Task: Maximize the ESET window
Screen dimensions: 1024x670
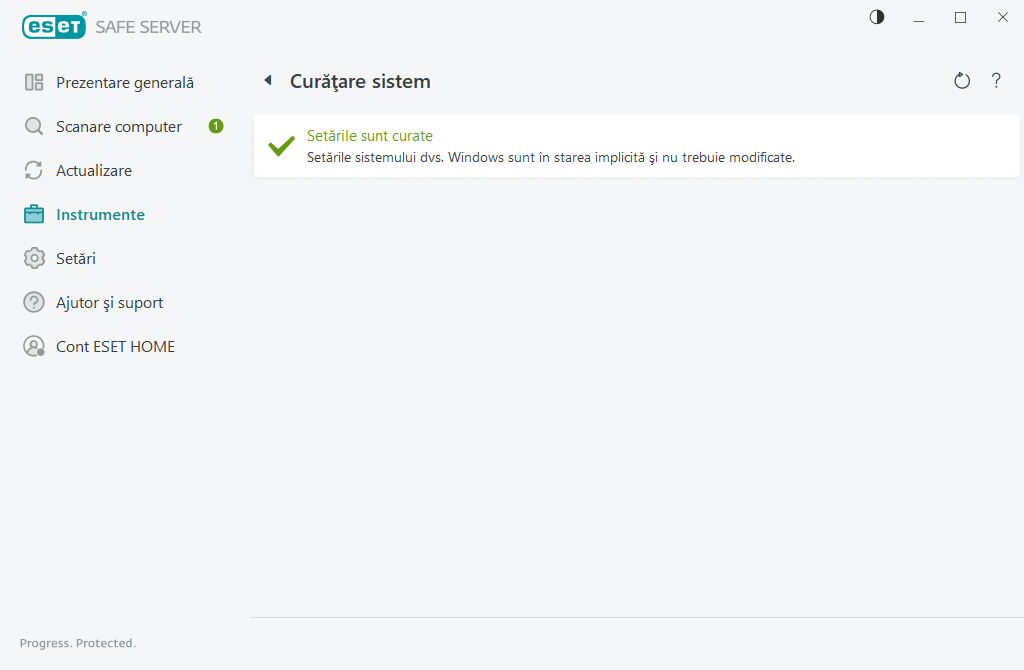Action: pyautogui.click(x=960, y=17)
